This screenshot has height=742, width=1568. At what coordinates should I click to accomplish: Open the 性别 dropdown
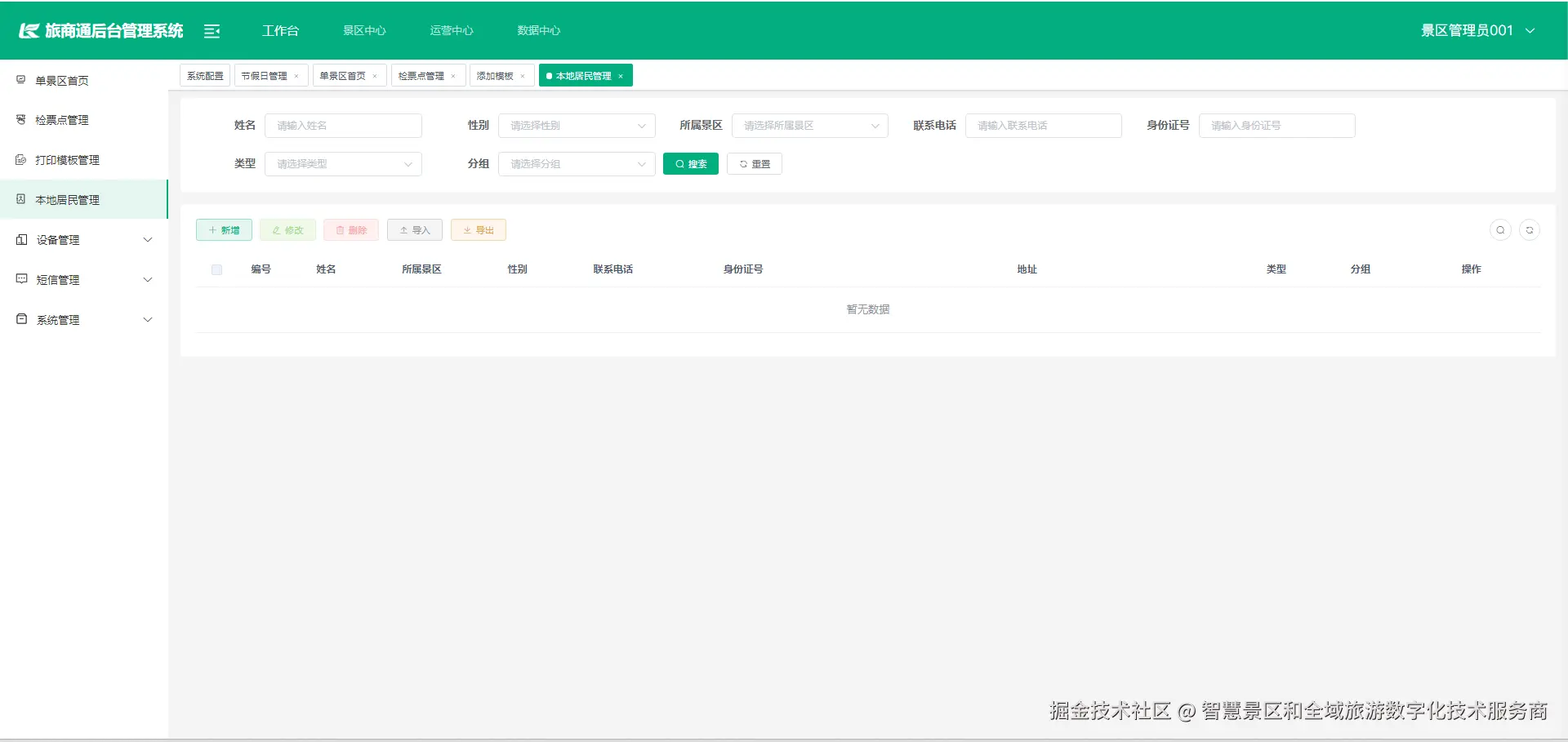[577, 125]
